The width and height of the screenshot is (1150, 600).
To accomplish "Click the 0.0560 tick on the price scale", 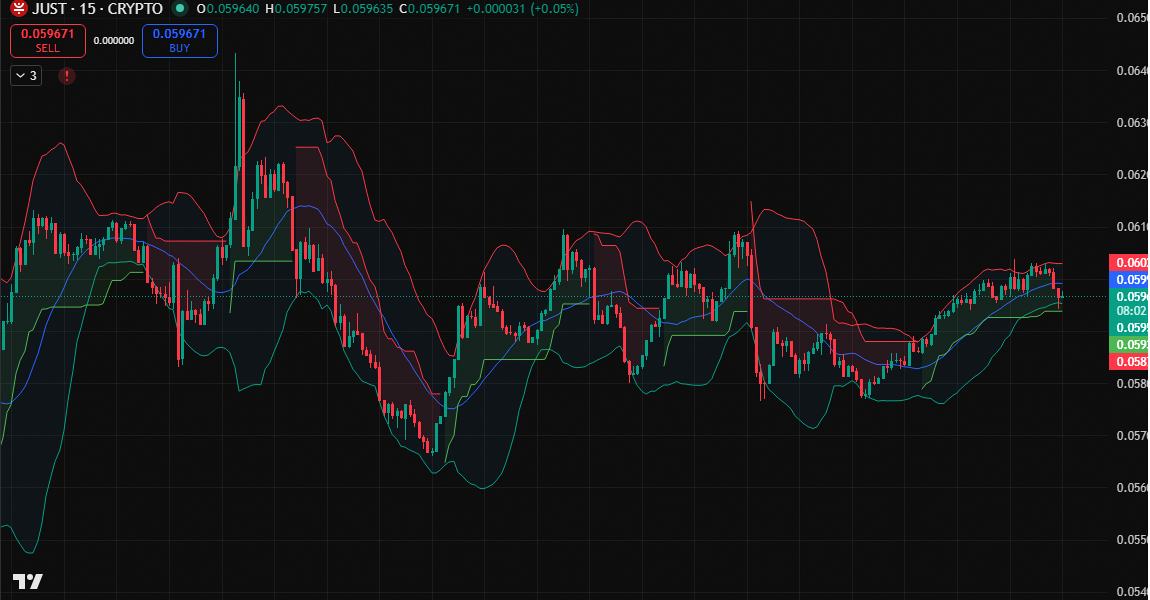I will 1131,488.
